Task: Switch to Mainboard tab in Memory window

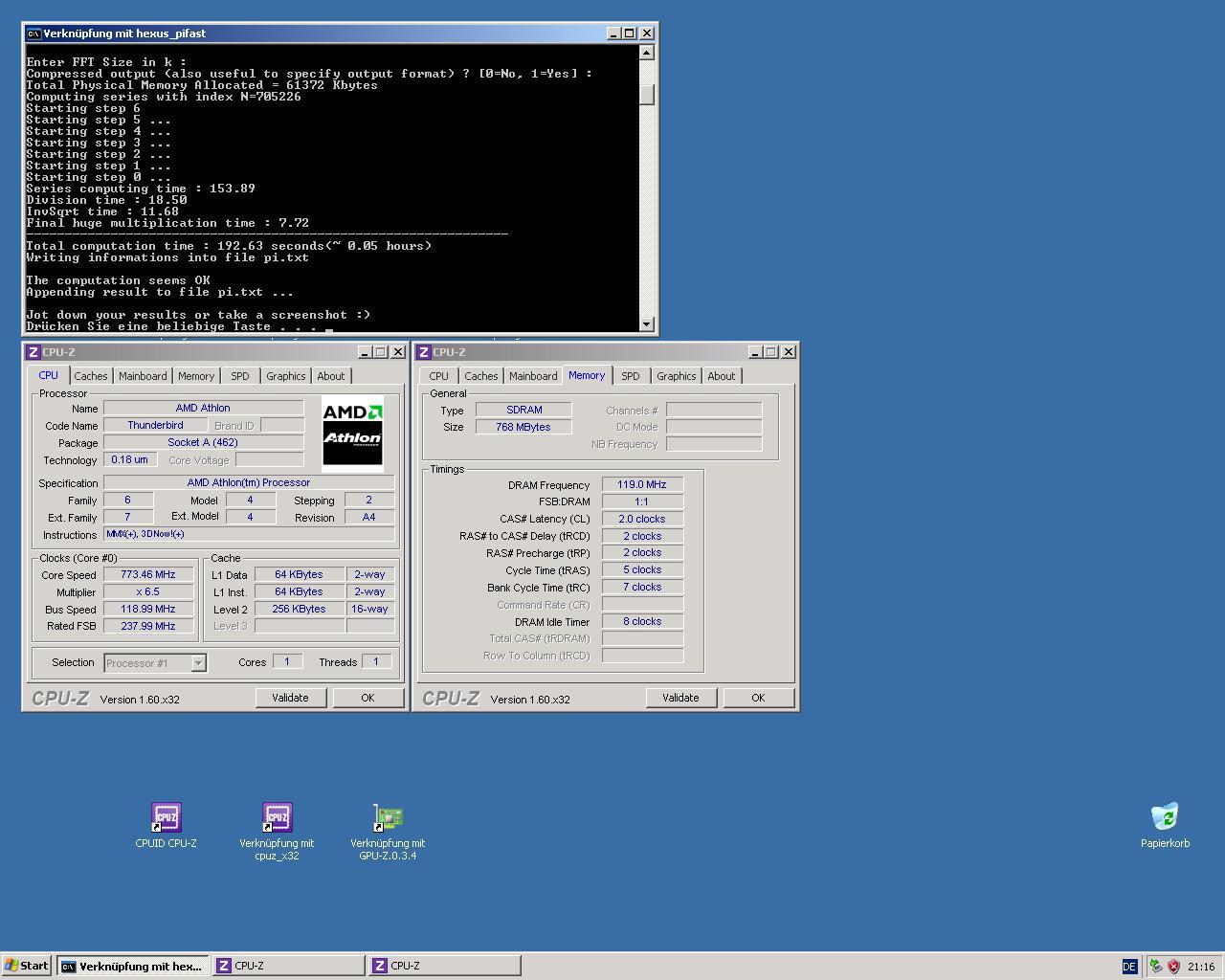Action: pos(533,376)
